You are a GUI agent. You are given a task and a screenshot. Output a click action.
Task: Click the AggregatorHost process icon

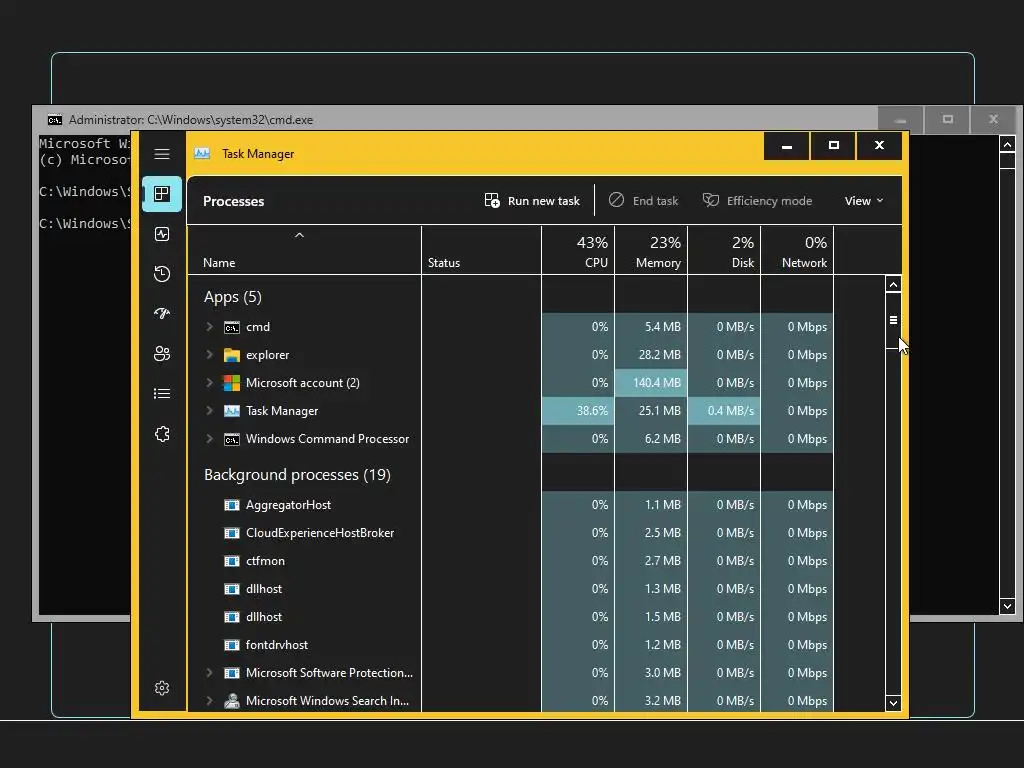[x=232, y=505]
